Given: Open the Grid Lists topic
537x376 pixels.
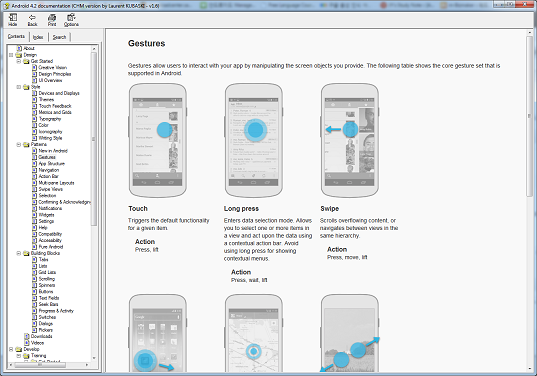Looking at the screenshot, I should click(x=47, y=273).
